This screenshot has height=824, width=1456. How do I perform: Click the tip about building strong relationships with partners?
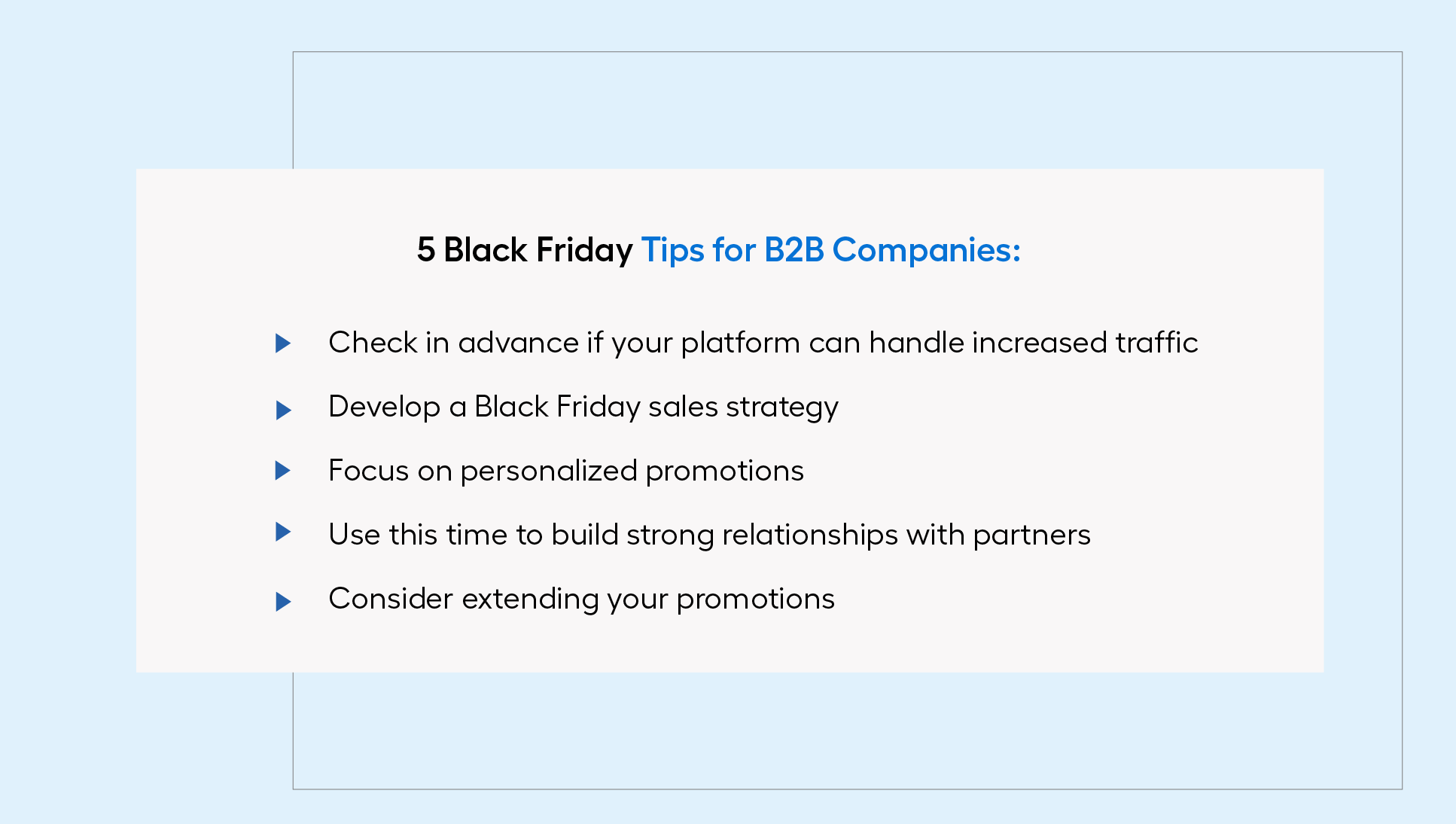[x=709, y=536]
